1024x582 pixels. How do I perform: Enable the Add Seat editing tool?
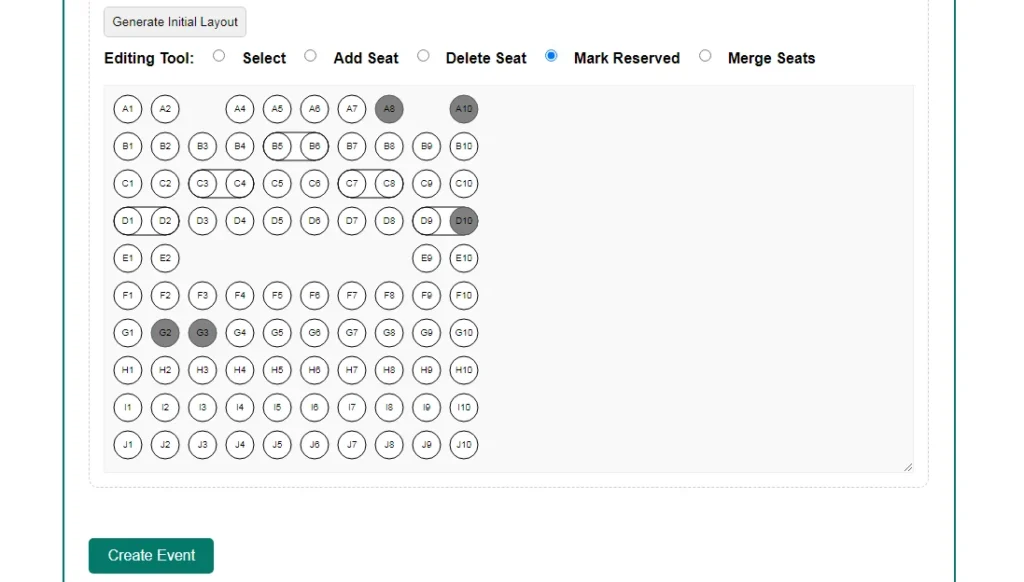pos(310,57)
